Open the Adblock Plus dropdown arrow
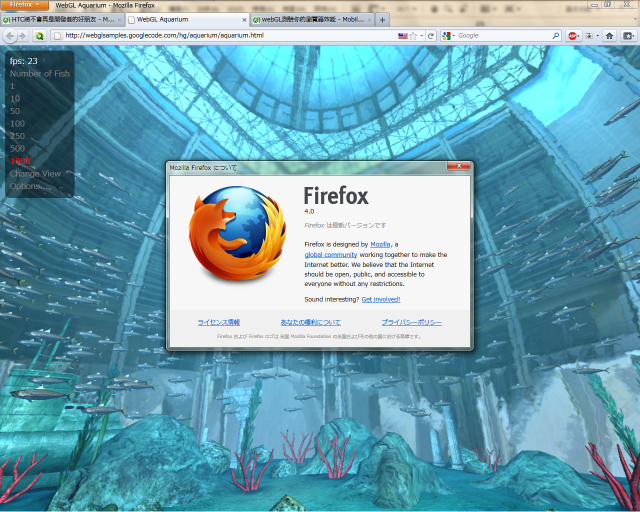The height and width of the screenshot is (512, 640). coord(580,36)
